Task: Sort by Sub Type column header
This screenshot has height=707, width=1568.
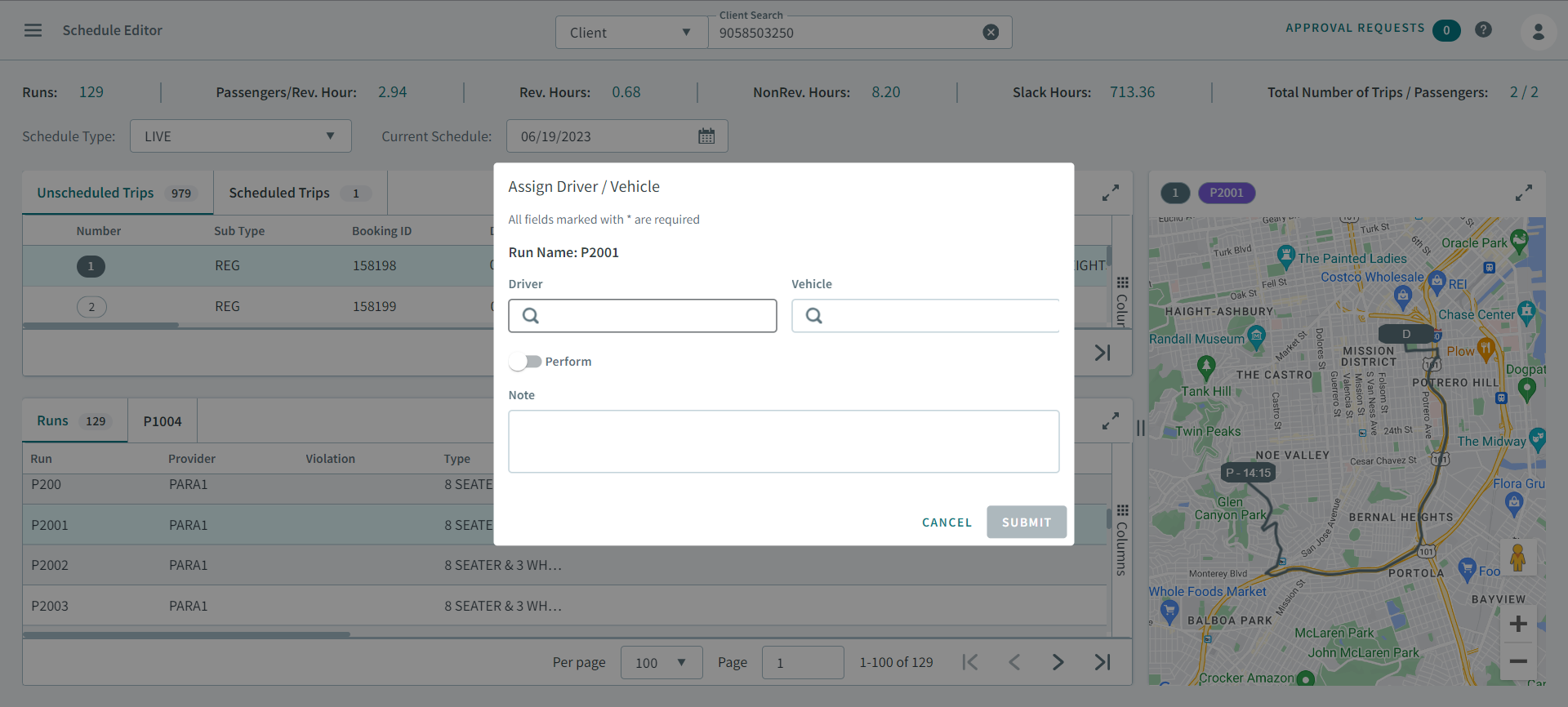Action: (x=239, y=231)
